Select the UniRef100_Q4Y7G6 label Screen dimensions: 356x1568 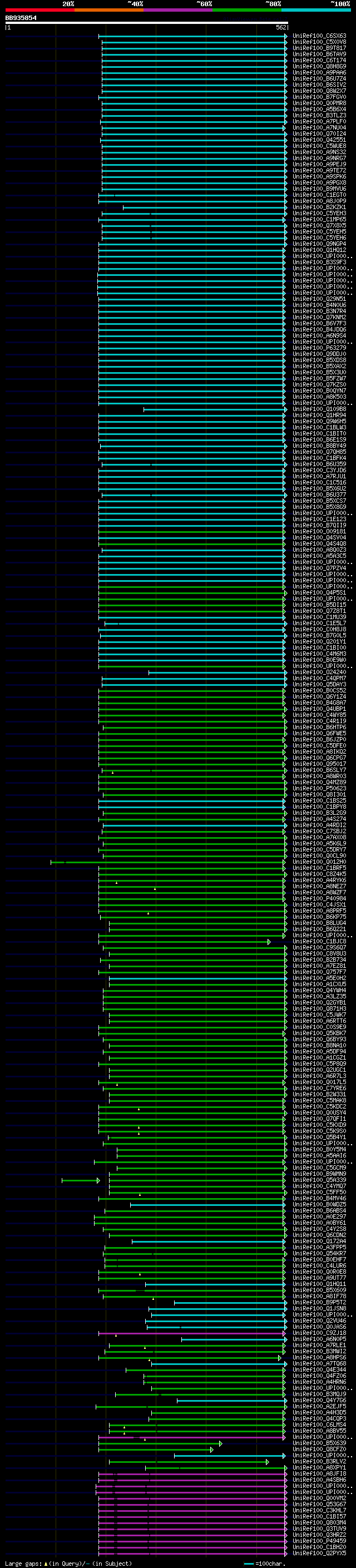[x=319, y=1401]
